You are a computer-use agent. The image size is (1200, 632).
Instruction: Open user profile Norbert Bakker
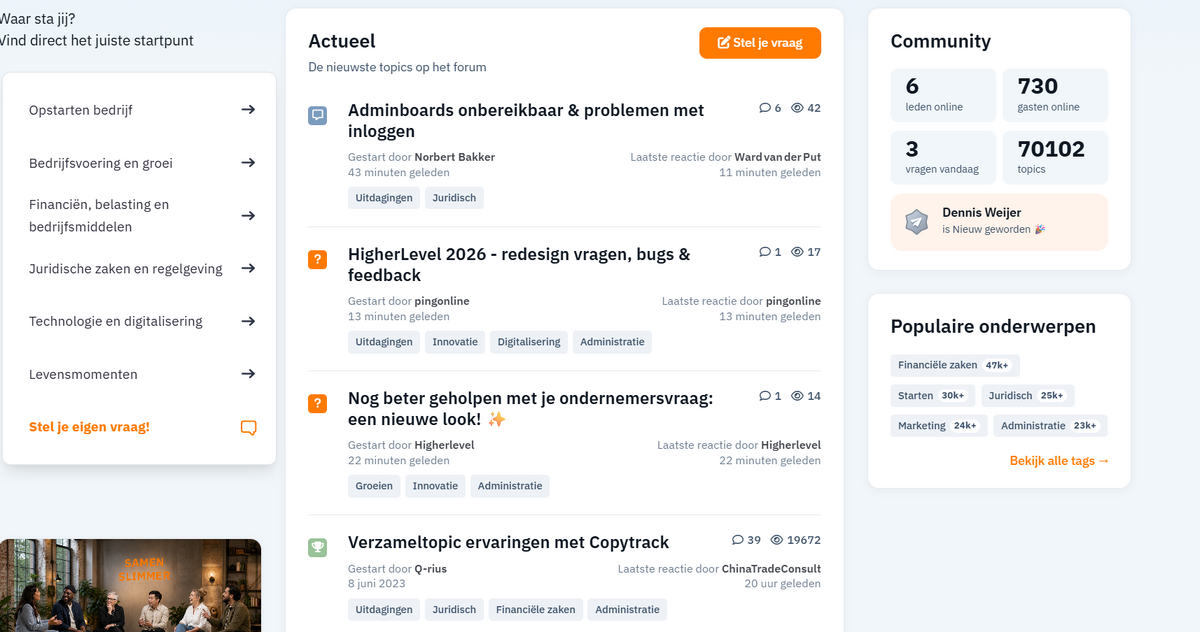[455, 157]
